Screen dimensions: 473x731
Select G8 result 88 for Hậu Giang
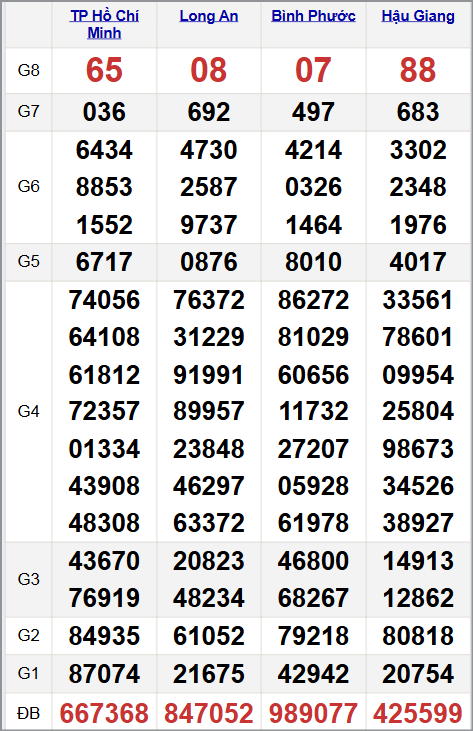click(418, 70)
